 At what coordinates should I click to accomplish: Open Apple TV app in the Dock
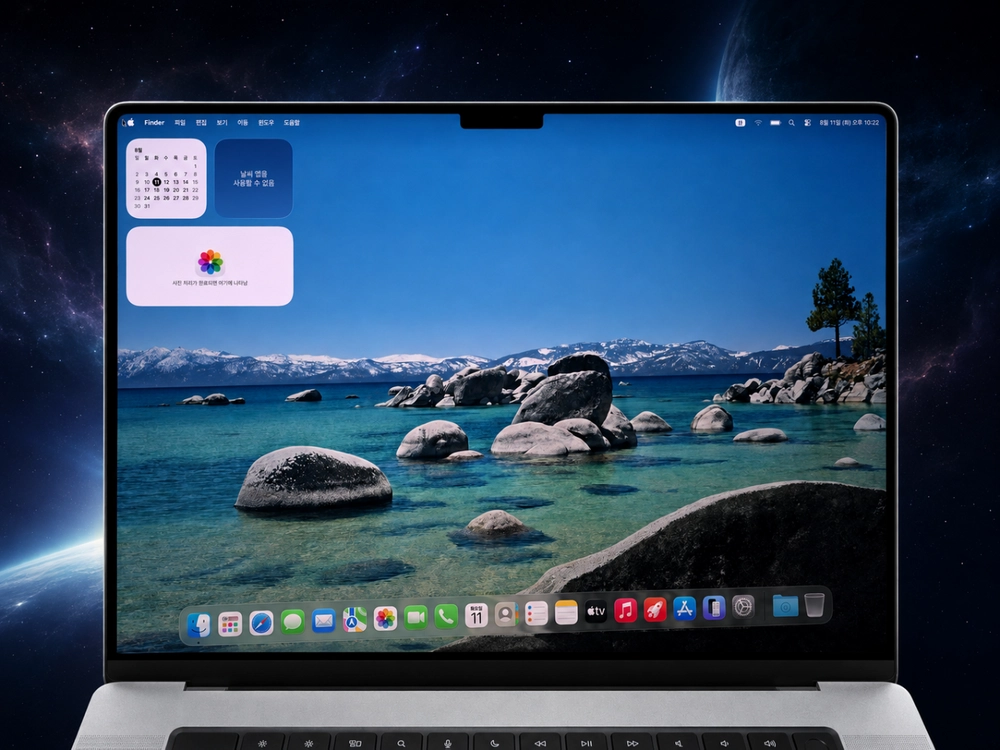[x=596, y=611]
